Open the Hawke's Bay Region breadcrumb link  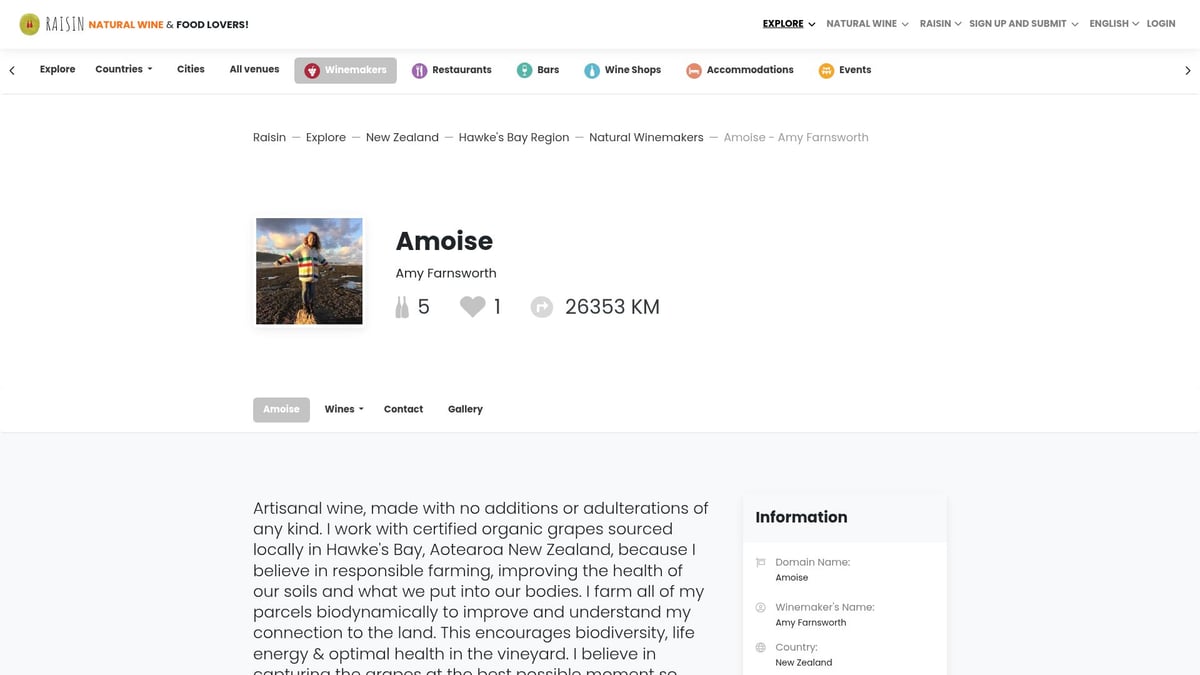point(513,137)
